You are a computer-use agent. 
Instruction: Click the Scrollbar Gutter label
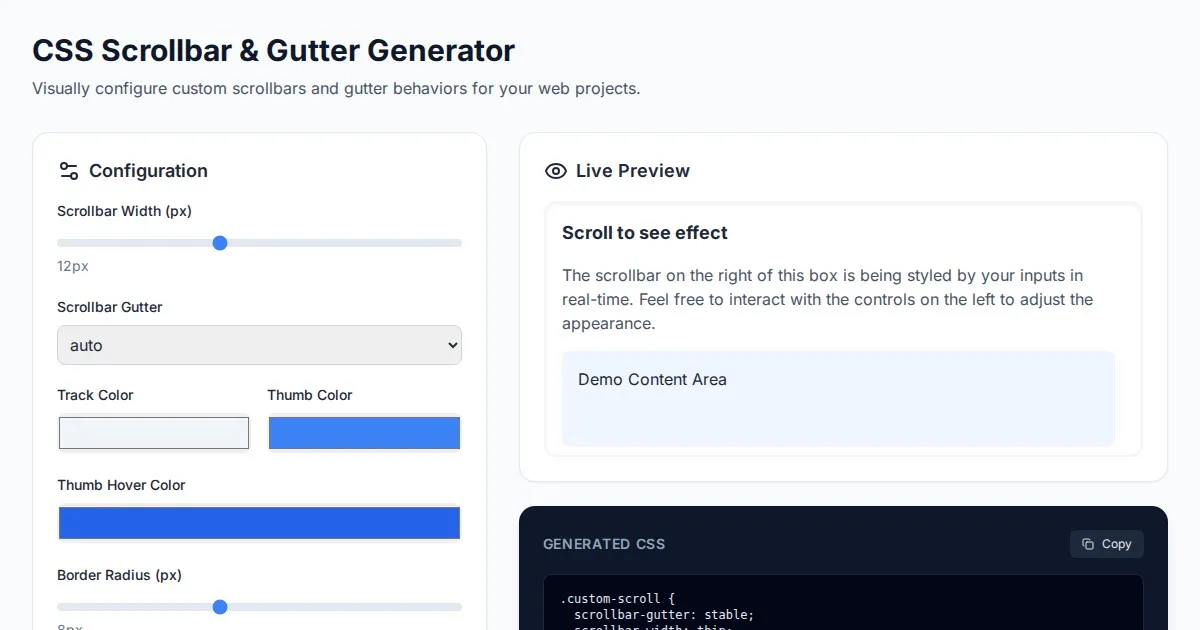[x=110, y=307]
